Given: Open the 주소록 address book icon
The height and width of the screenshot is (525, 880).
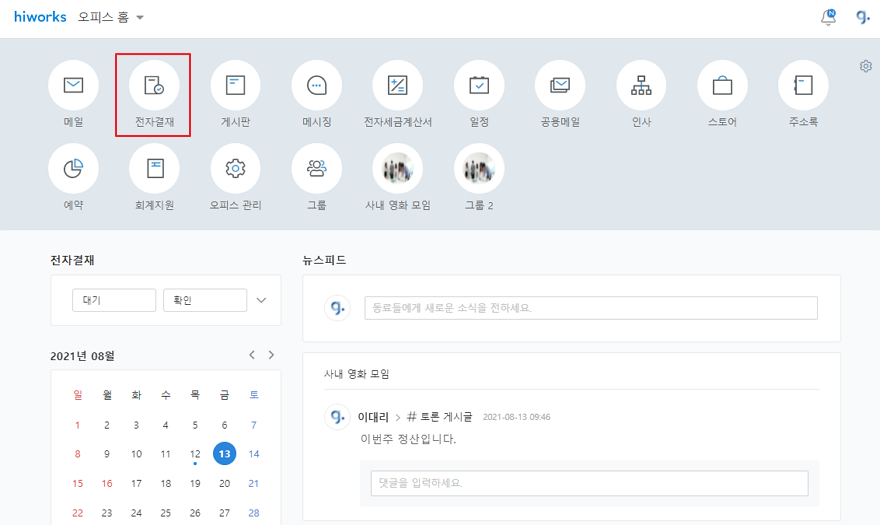Looking at the screenshot, I should click(803, 85).
